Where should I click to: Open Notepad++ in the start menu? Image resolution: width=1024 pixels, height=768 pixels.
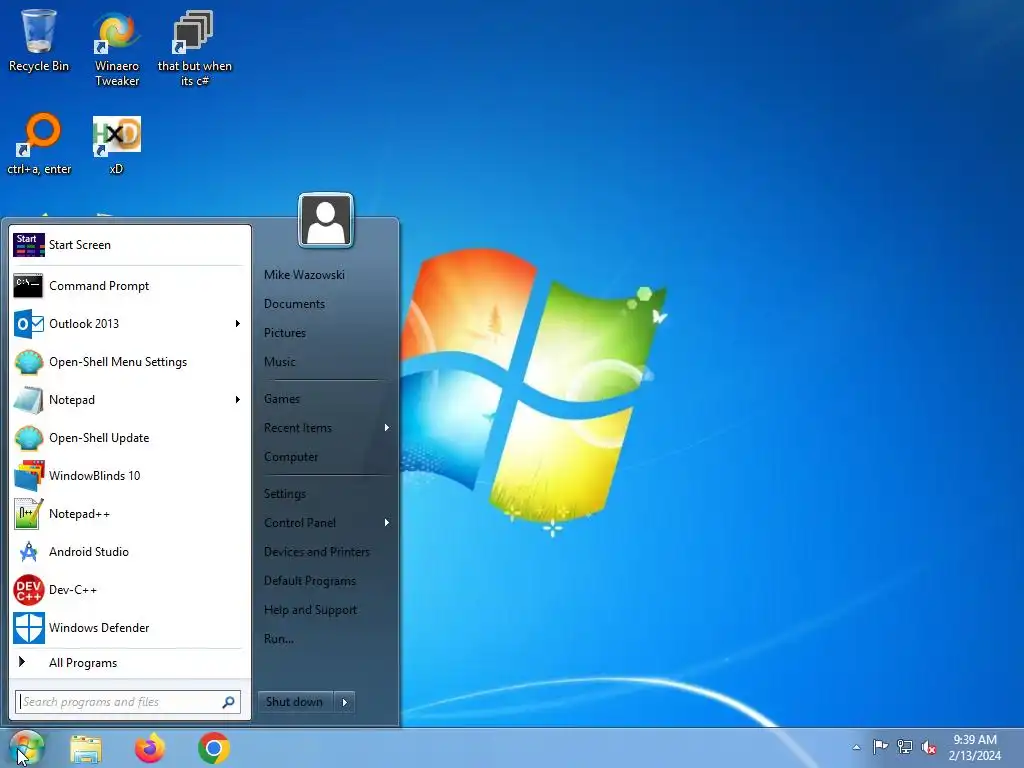click(129, 514)
